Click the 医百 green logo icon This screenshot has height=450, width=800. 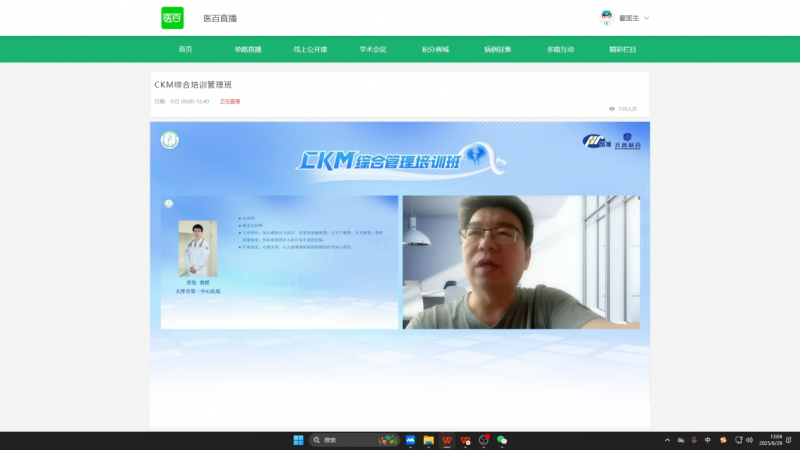point(172,18)
